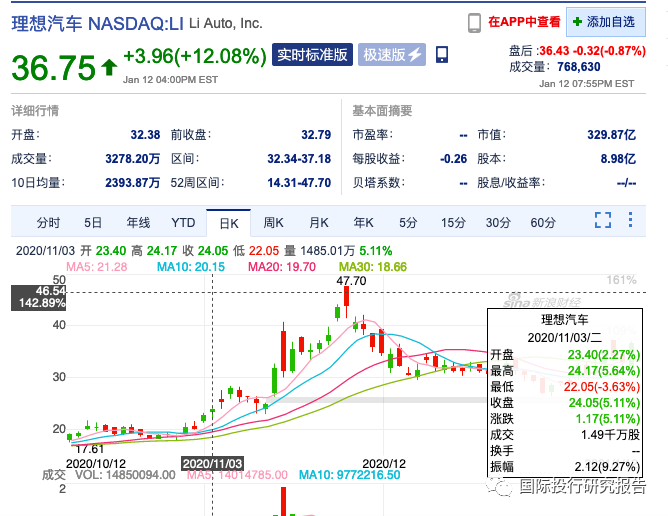Click the 每股收益 value -0.26
The image size is (668, 516).
tap(453, 159)
